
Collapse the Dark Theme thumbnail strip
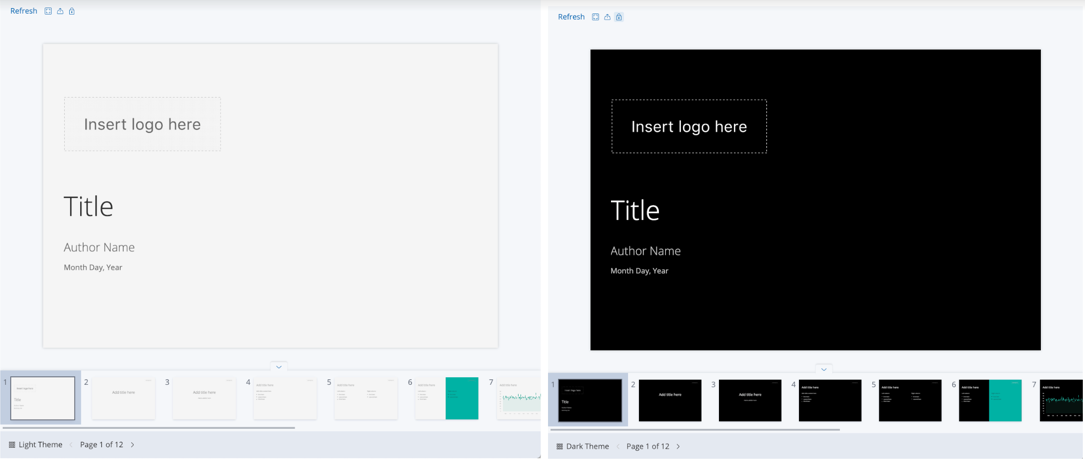824,370
